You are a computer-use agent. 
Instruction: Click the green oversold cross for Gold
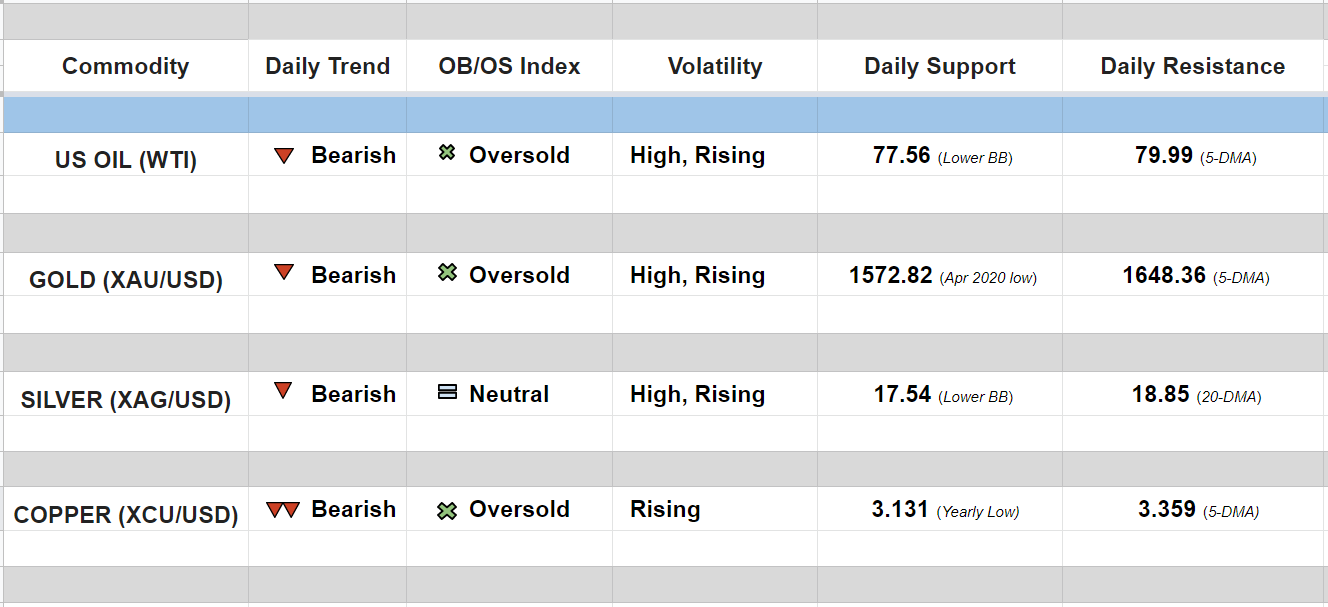447,272
